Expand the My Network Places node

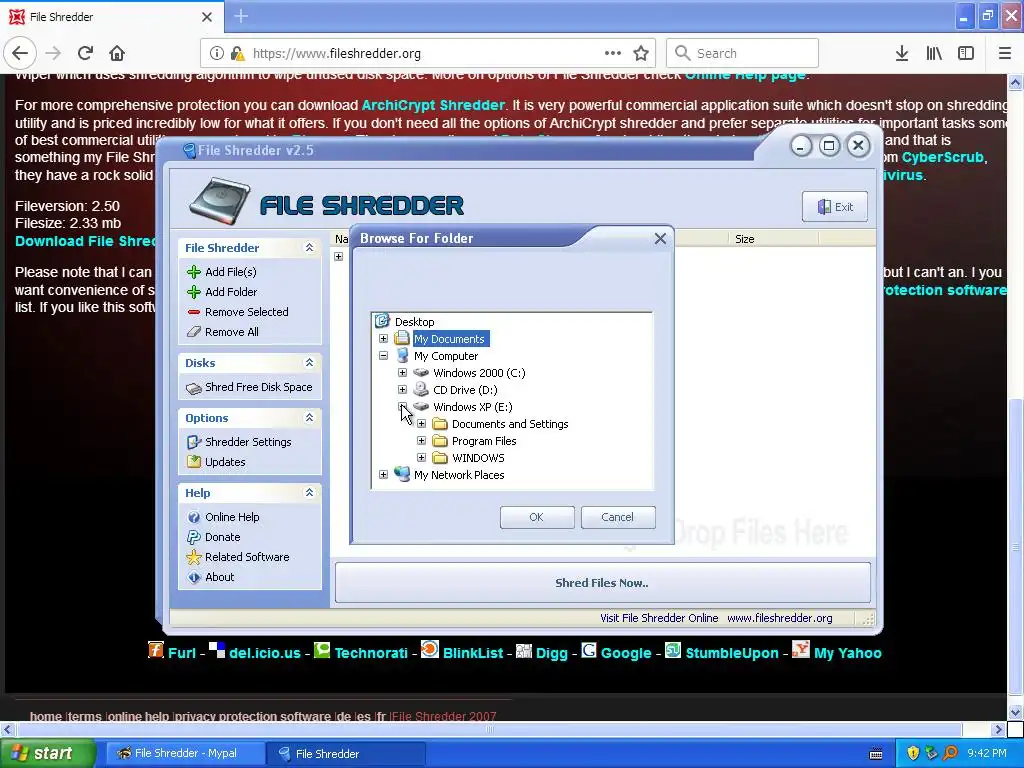(x=383, y=474)
